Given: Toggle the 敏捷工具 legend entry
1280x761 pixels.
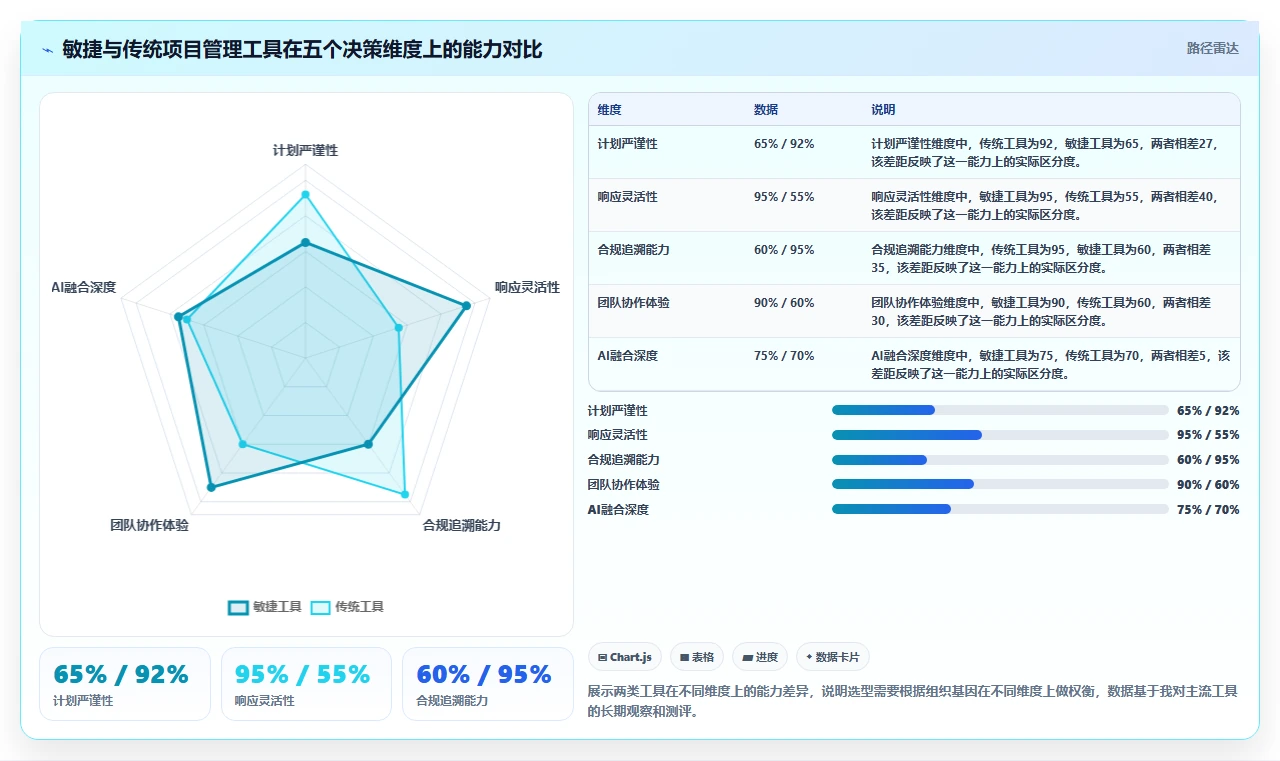Looking at the screenshot, I should pyautogui.click(x=265, y=607).
